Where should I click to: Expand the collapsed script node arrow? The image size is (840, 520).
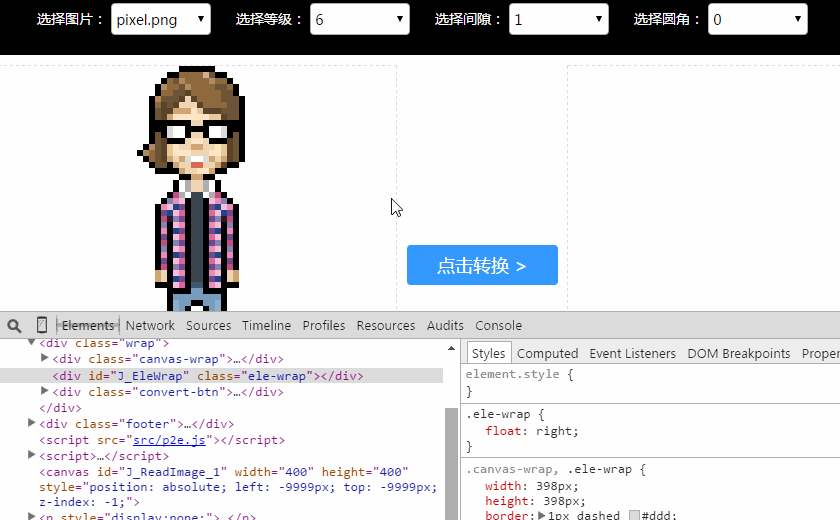32,455
